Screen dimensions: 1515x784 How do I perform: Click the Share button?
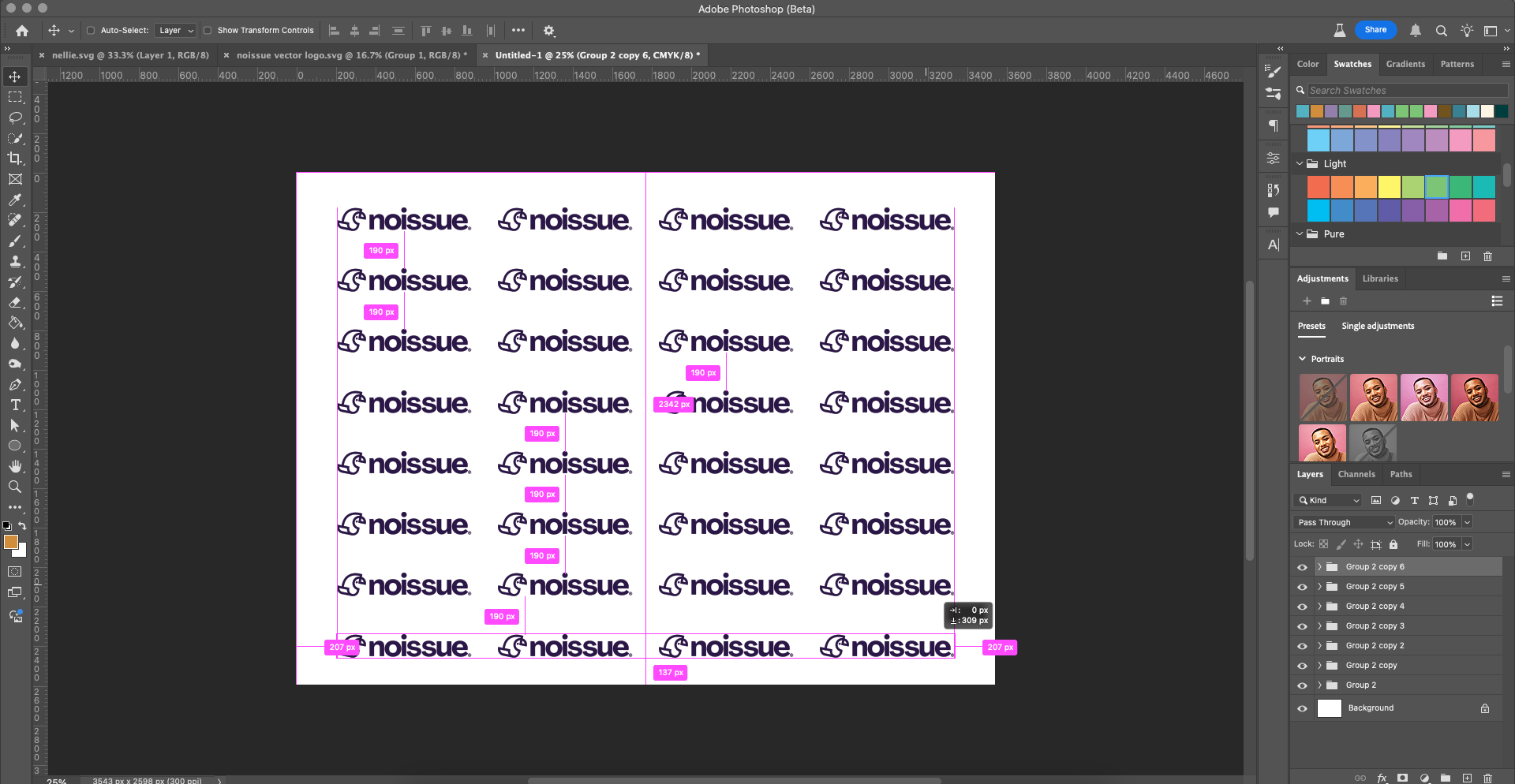pyautogui.click(x=1375, y=30)
